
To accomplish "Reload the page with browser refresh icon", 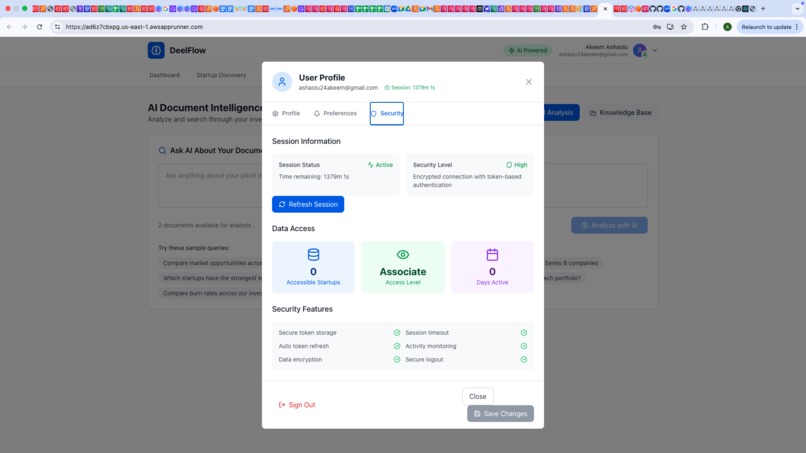I will tap(40, 27).
